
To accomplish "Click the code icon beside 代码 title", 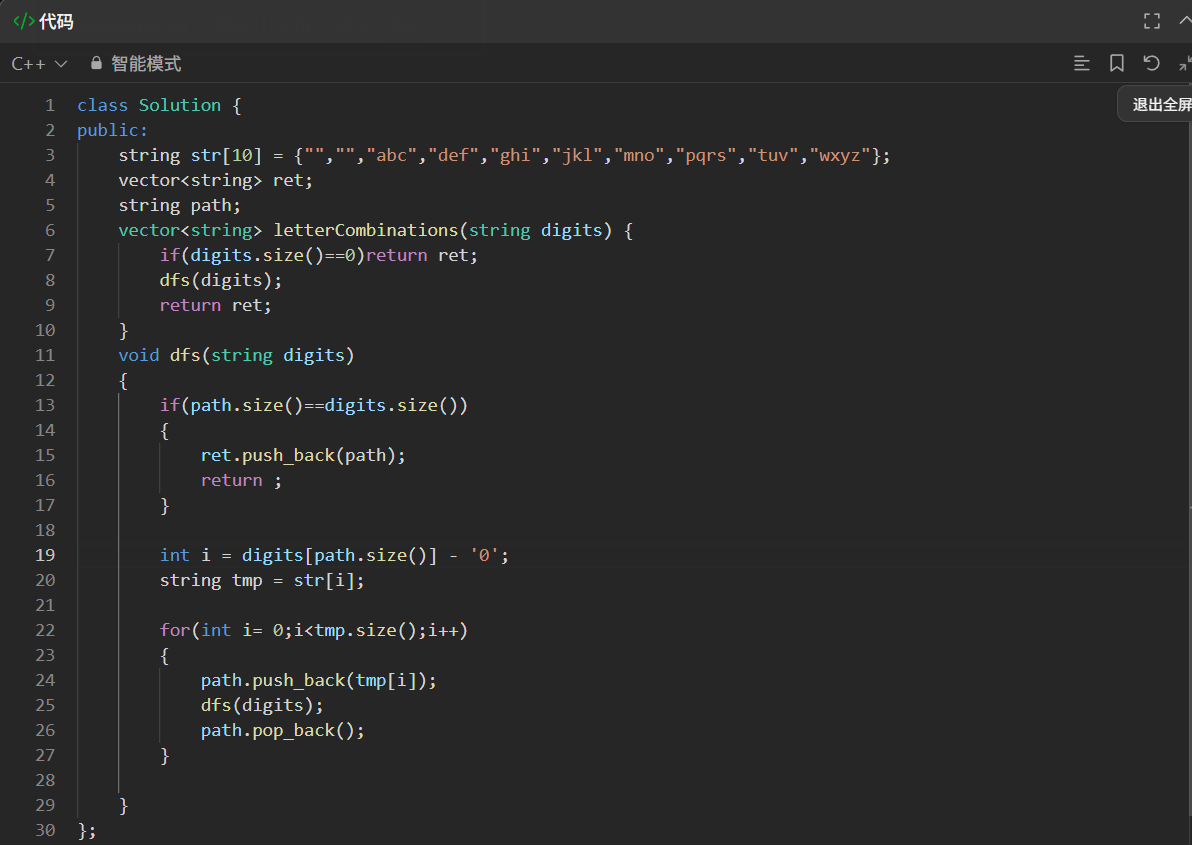I will pyautogui.click(x=24, y=21).
